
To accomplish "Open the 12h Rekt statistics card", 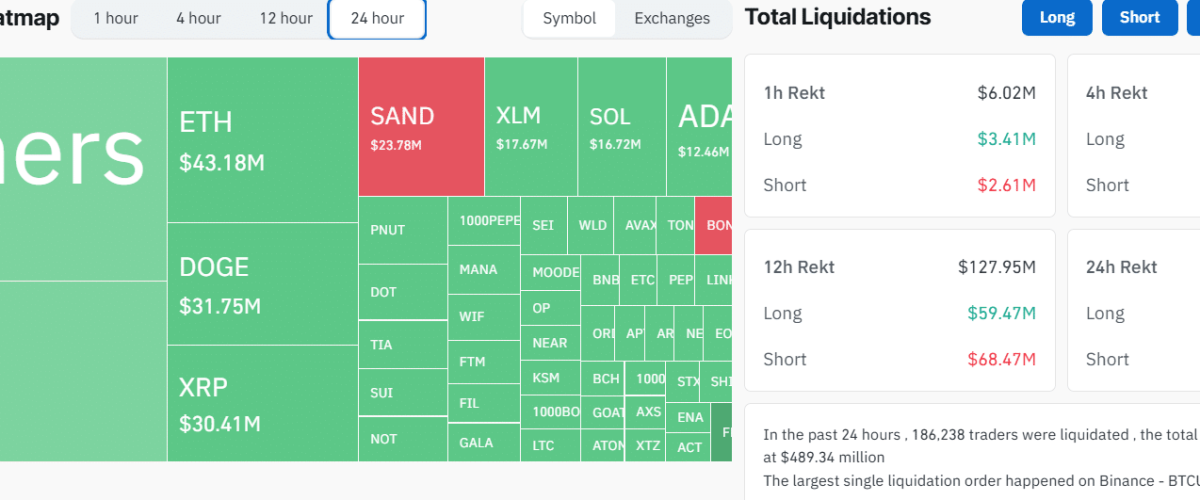I will (x=899, y=311).
